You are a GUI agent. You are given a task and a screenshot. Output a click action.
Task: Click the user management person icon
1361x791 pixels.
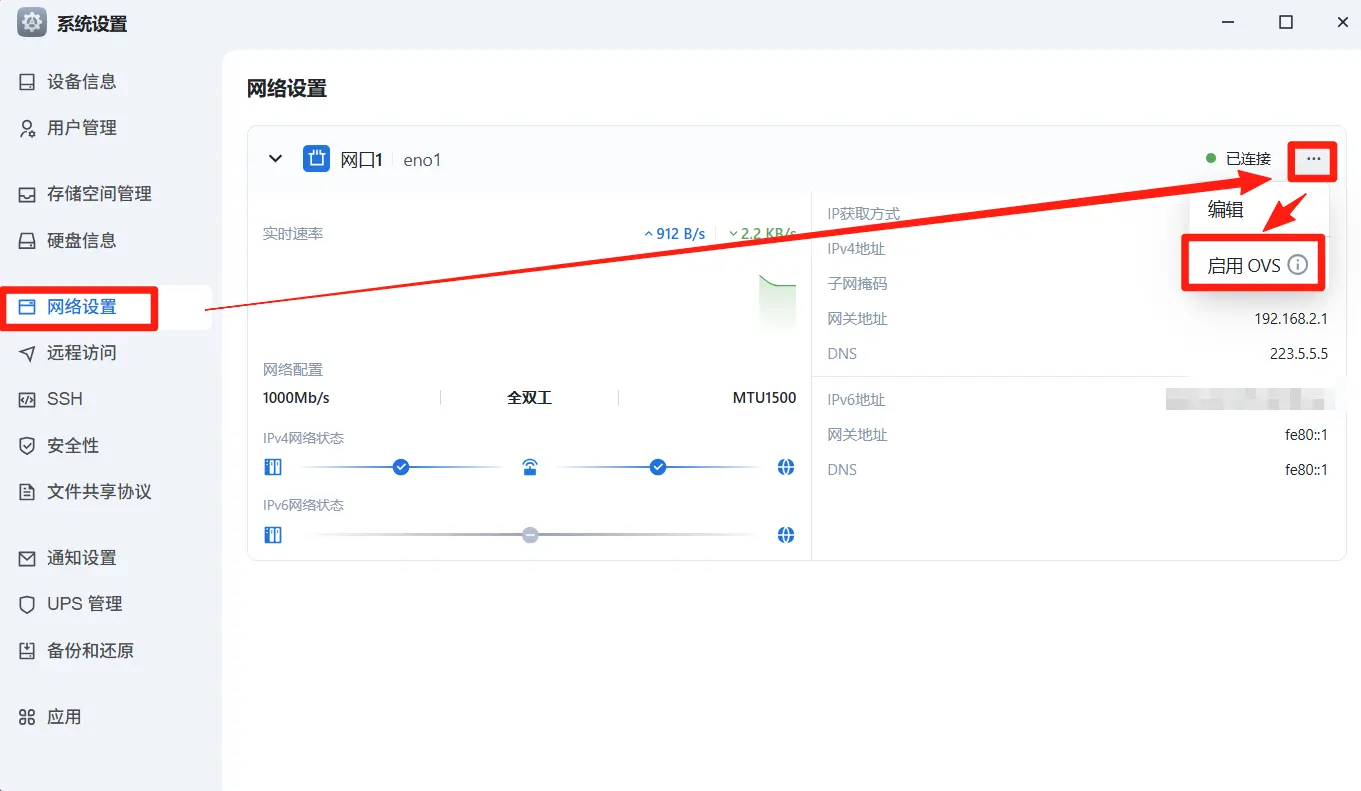pyautogui.click(x=28, y=128)
